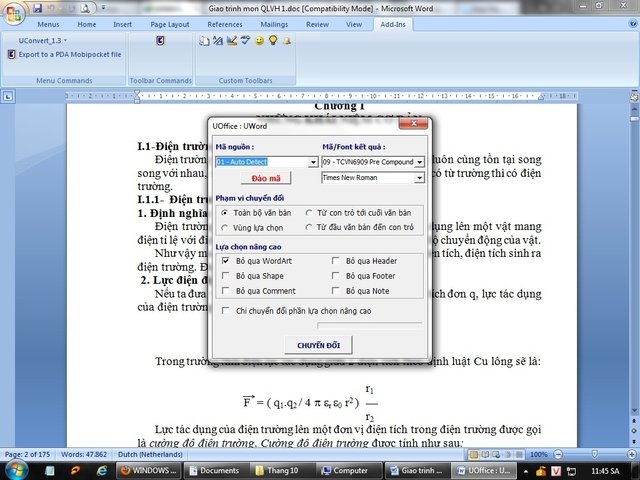Click the documents icon in Custom Toolbars

204,40
